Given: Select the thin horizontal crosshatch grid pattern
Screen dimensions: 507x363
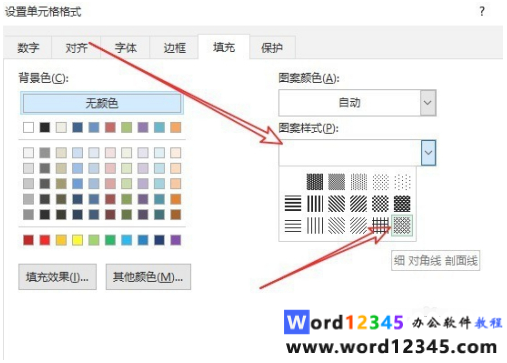Looking at the screenshot, I should [x=380, y=225].
